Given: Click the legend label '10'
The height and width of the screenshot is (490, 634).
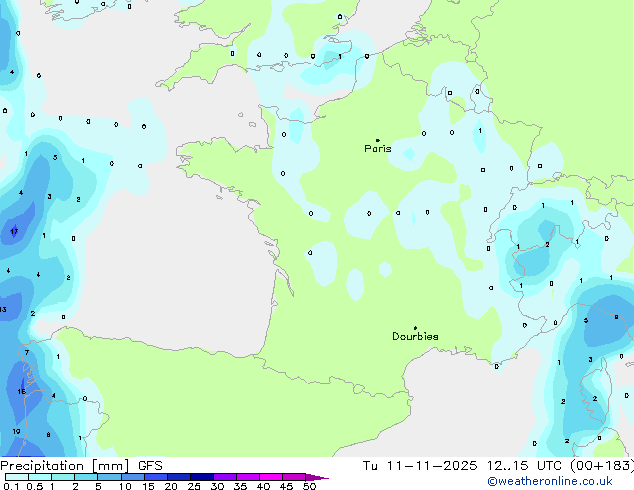Looking at the screenshot, I should click(x=125, y=486).
